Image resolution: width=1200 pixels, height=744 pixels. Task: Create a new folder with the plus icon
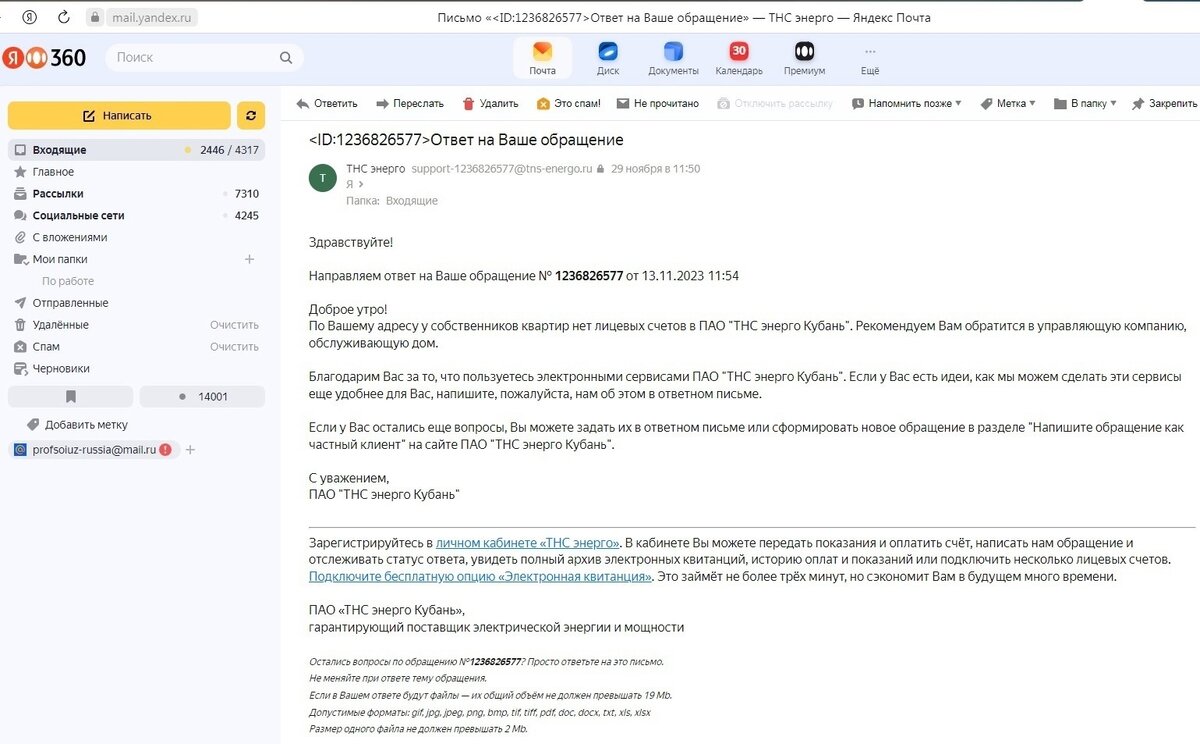point(250,260)
